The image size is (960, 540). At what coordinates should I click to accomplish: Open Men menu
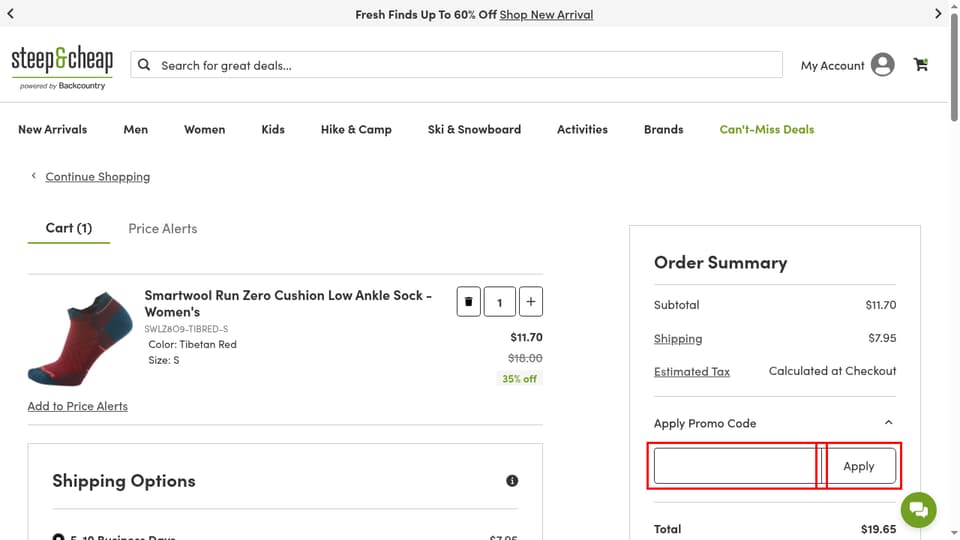click(x=135, y=129)
